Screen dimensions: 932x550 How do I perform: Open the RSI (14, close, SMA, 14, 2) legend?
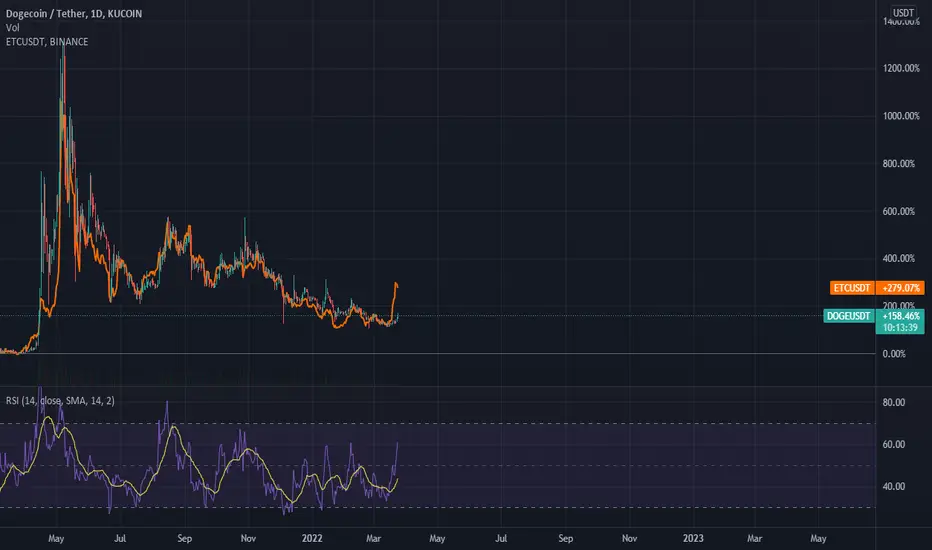(60, 401)
